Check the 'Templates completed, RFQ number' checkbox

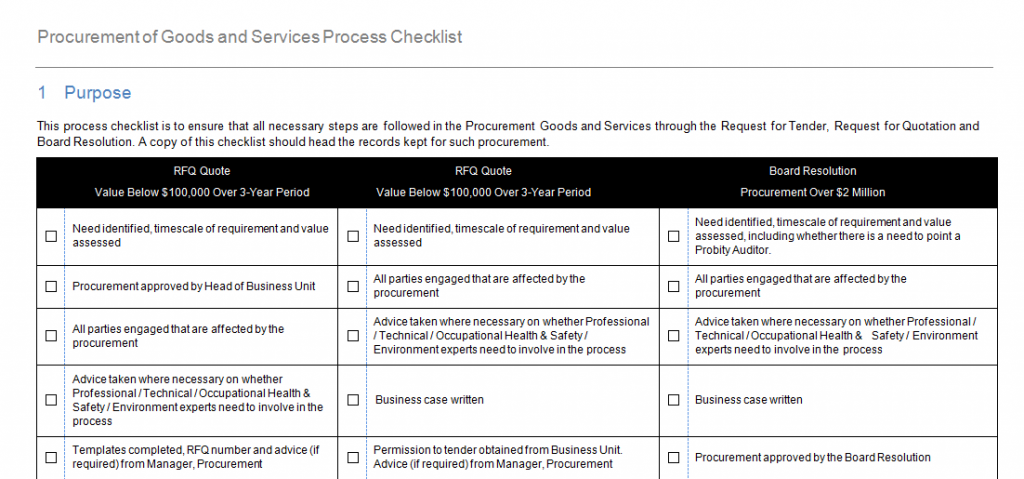pos(51,457)
